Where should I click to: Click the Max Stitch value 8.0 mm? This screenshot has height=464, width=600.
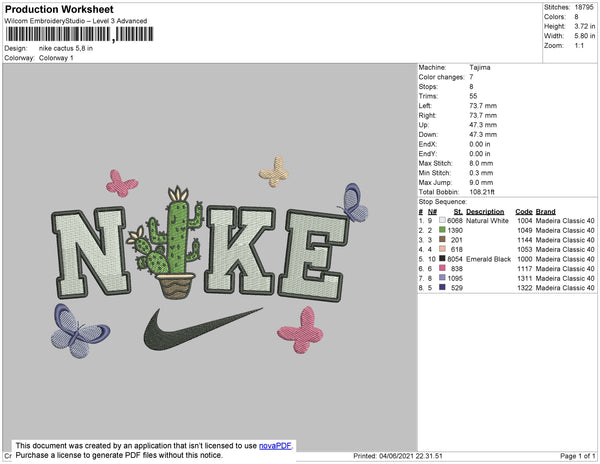pos(481,163)
